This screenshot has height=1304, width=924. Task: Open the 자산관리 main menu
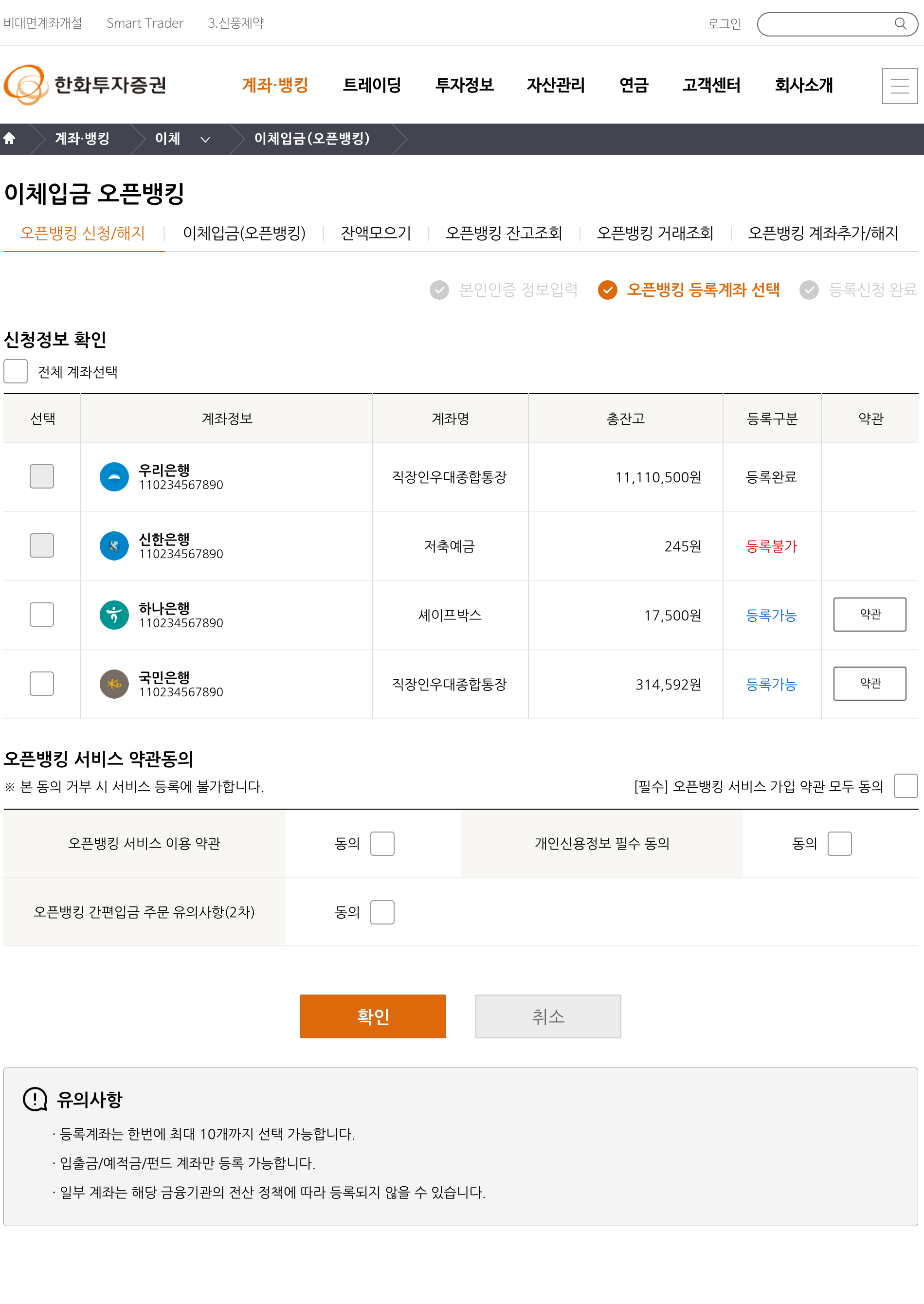coord(556,85)
